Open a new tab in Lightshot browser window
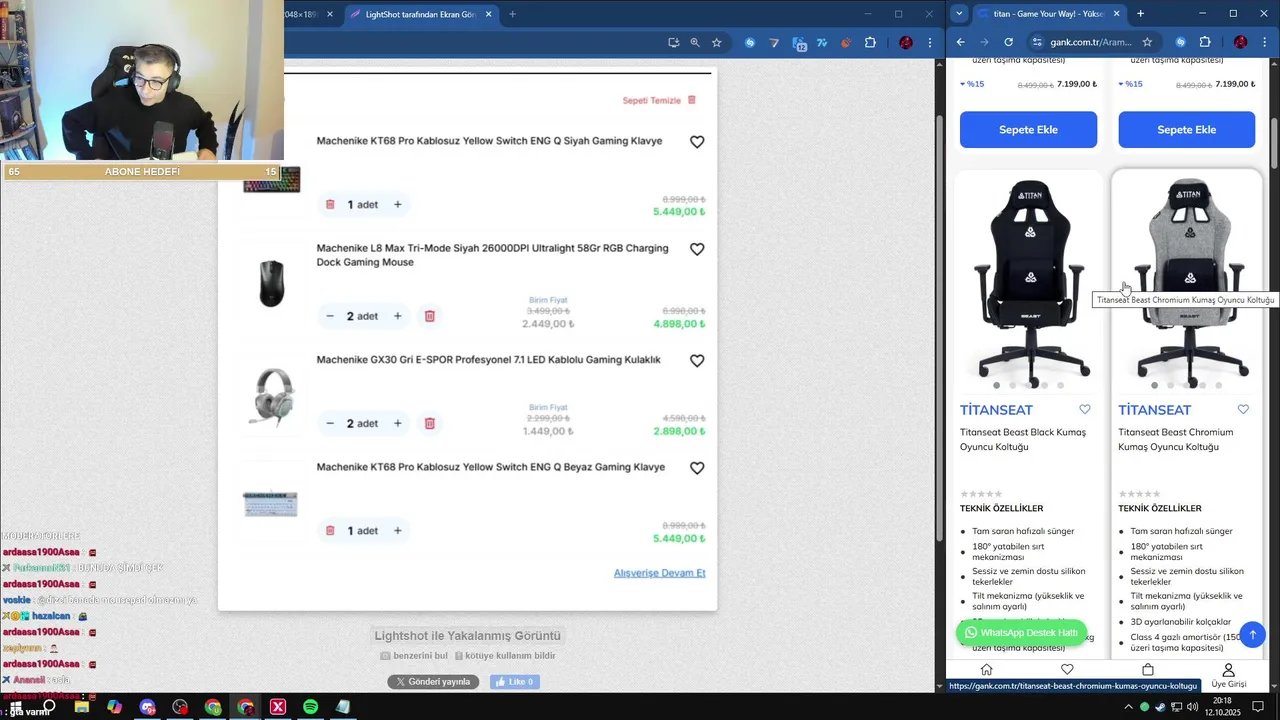 (x=512, y=14)
